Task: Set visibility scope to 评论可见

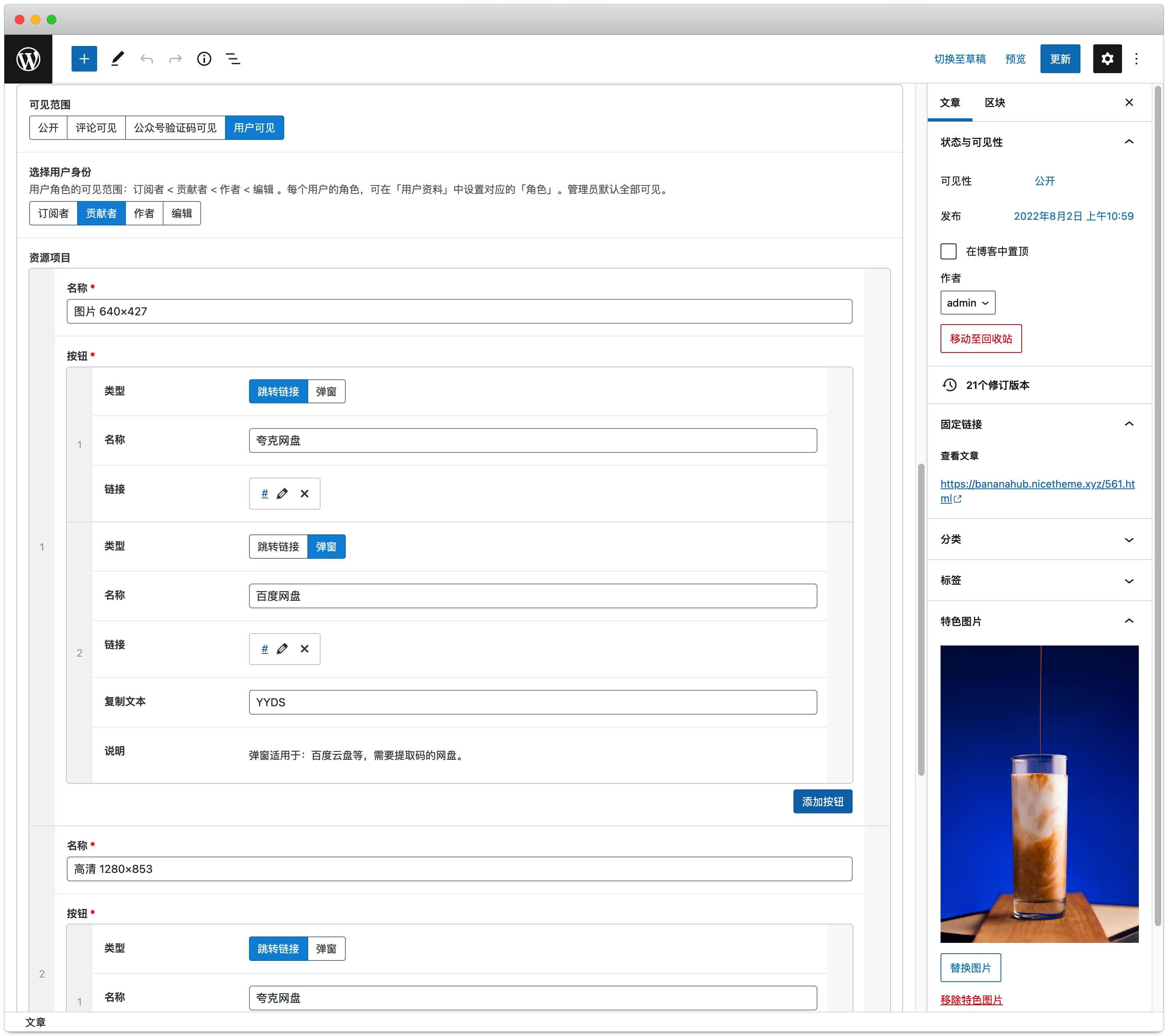Action: [96, 128]
